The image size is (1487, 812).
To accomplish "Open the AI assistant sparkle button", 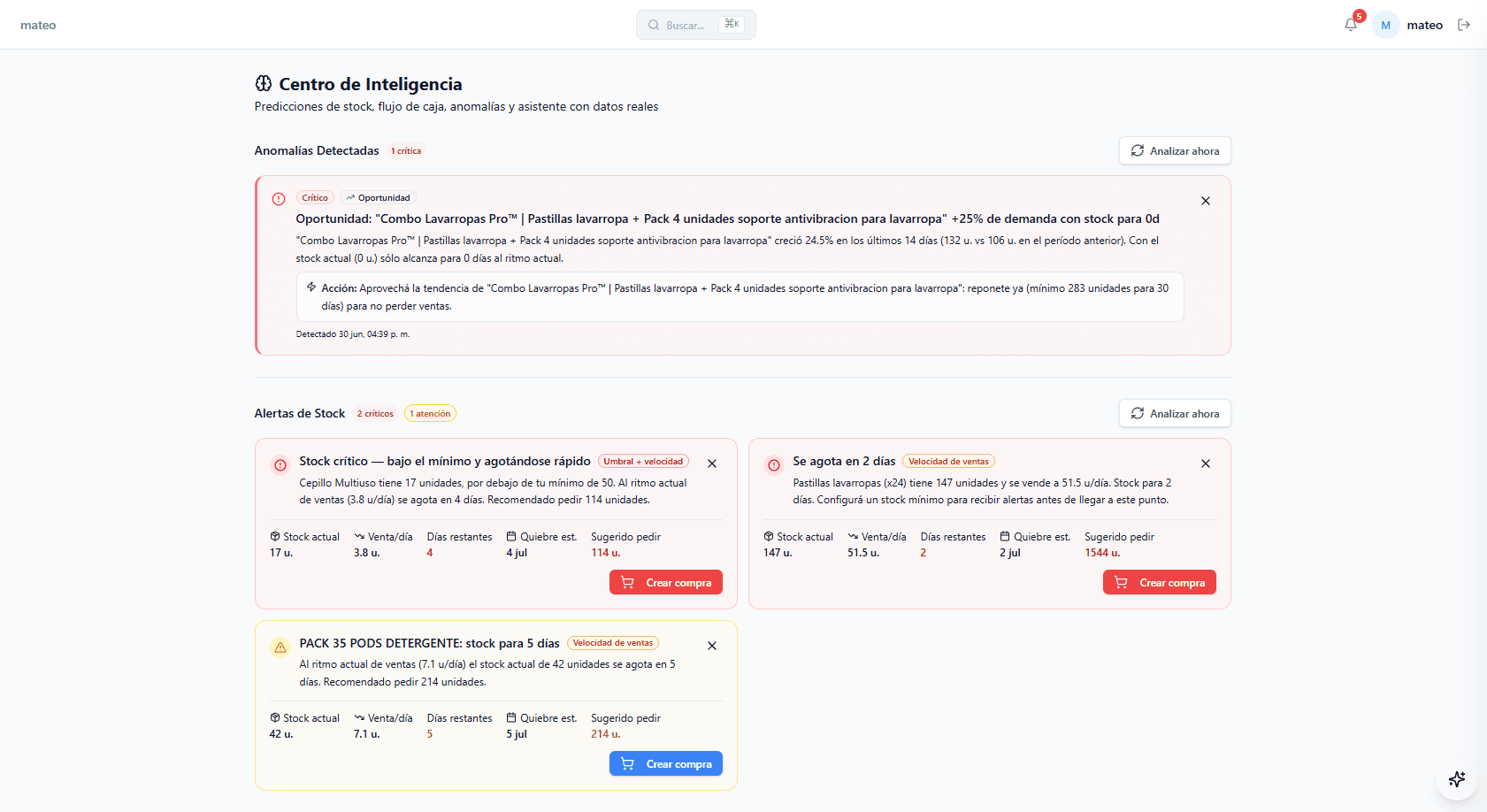I will [1457, 779].
